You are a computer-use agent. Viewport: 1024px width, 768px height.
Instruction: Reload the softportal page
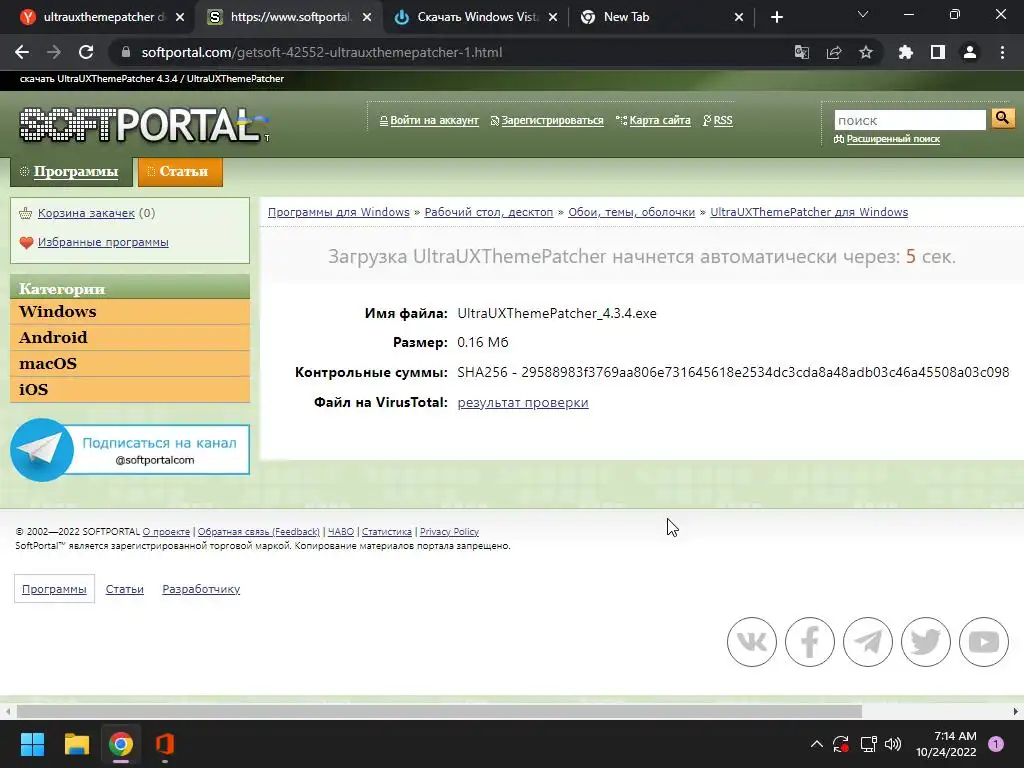coord(86,52)
